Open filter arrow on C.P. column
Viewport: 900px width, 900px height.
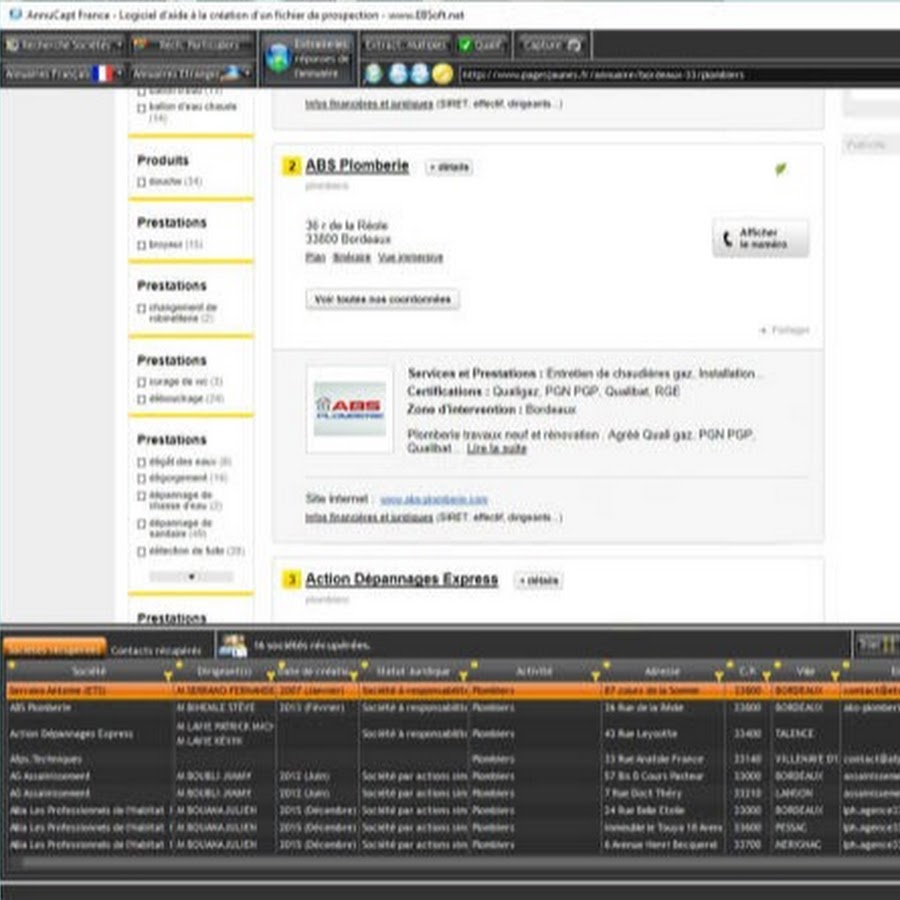click(x=766, y=676)
